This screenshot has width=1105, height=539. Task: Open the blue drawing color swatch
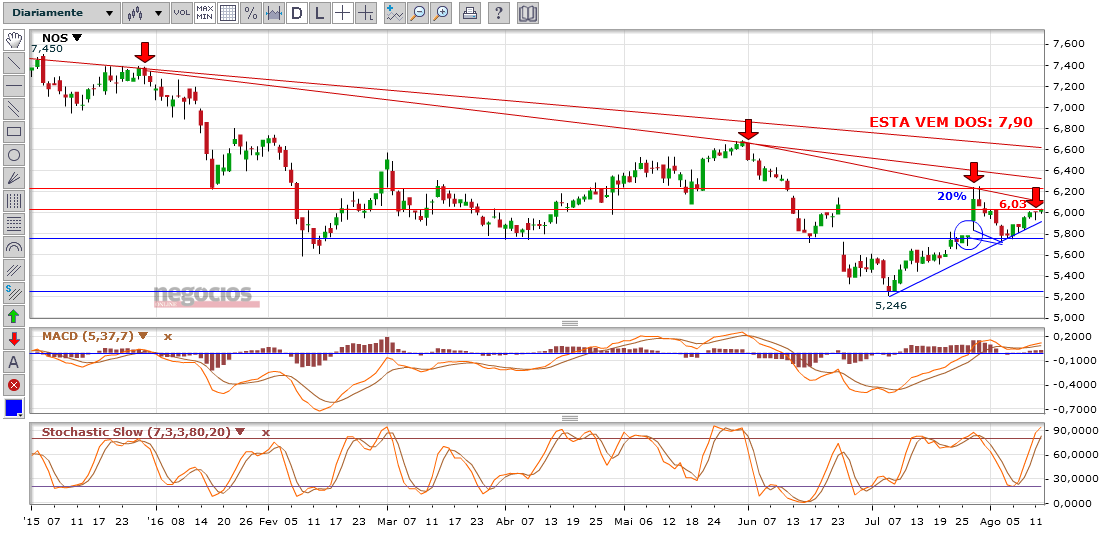14,408
